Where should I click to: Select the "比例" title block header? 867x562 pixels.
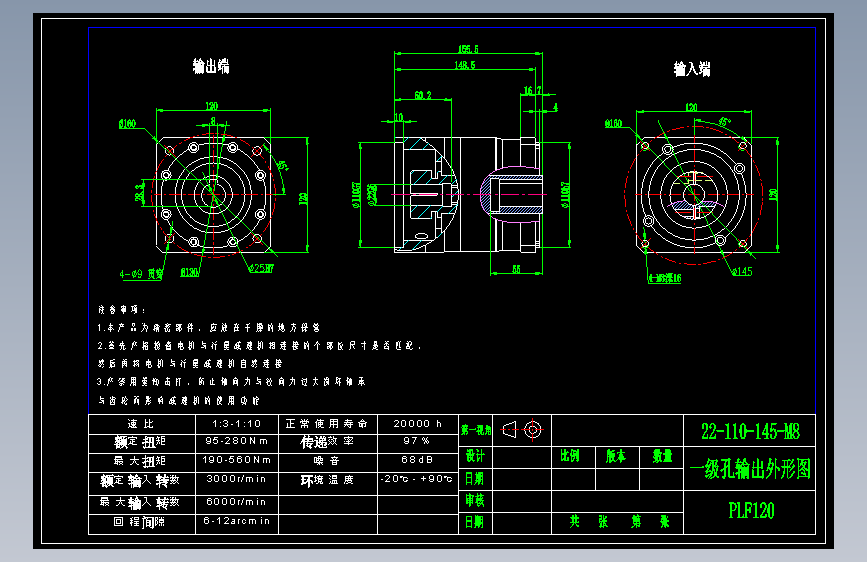[x=570, y=456]
